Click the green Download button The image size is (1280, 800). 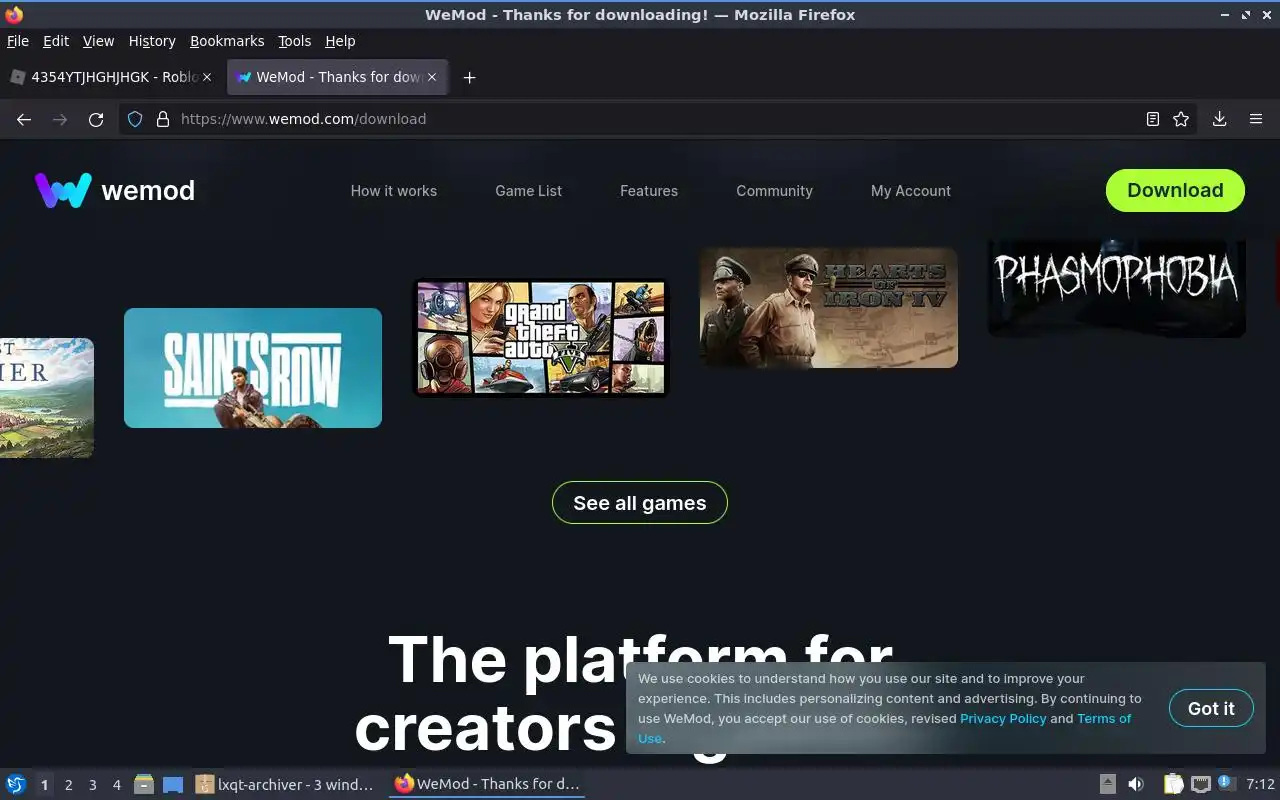click(x=1175, y=190)
